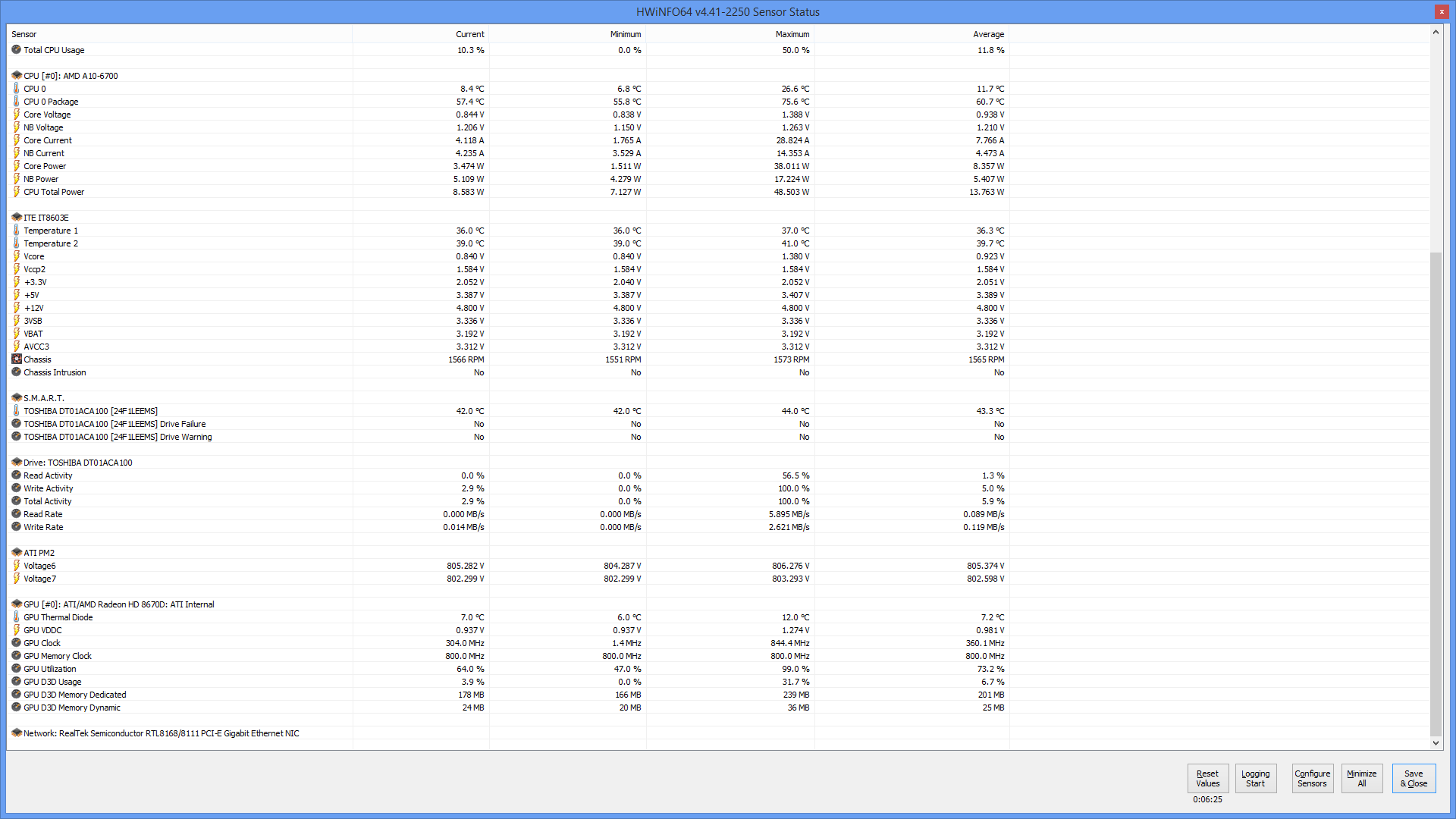
Task: Click gauge icon beside Total CPU Usage
Action: pyautogui.click(x=16, y=50)
